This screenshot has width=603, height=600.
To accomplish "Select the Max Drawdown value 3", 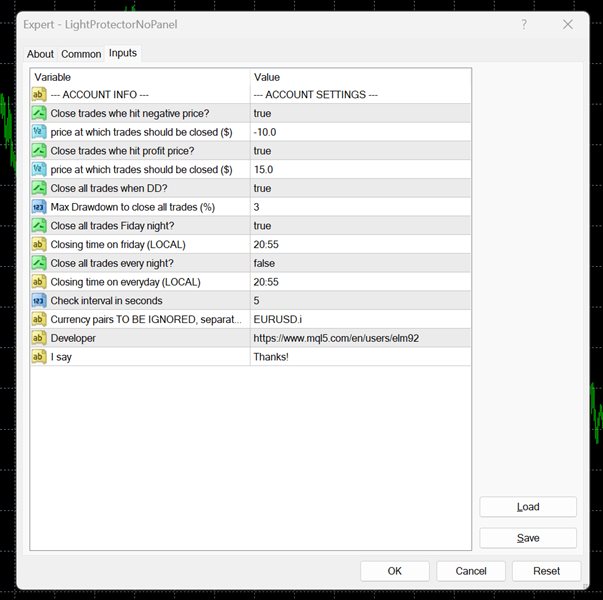I will (x=360, y=207).
